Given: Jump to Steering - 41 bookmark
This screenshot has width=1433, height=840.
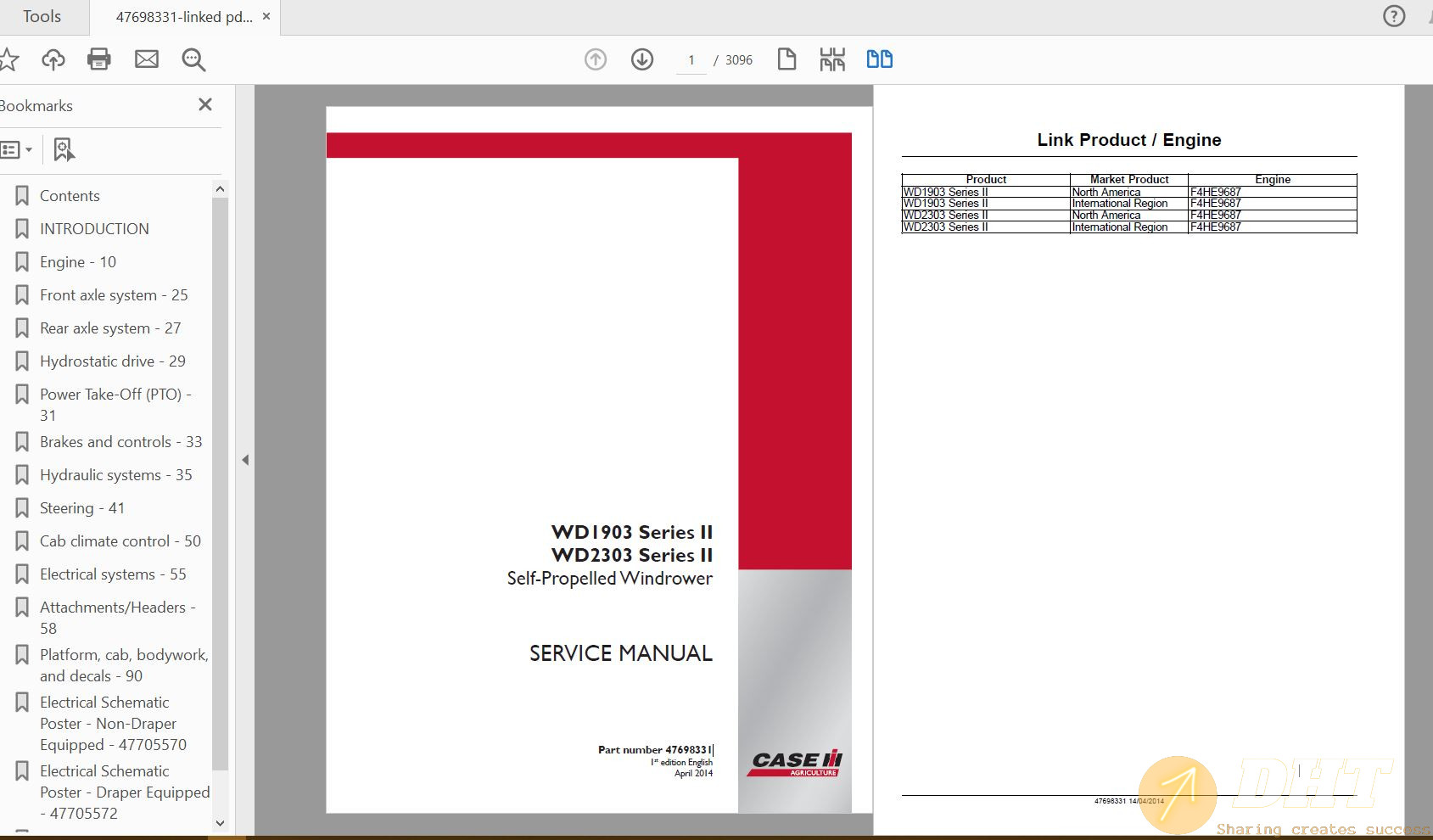Looking at the screenshot, I should click(82, 508).
